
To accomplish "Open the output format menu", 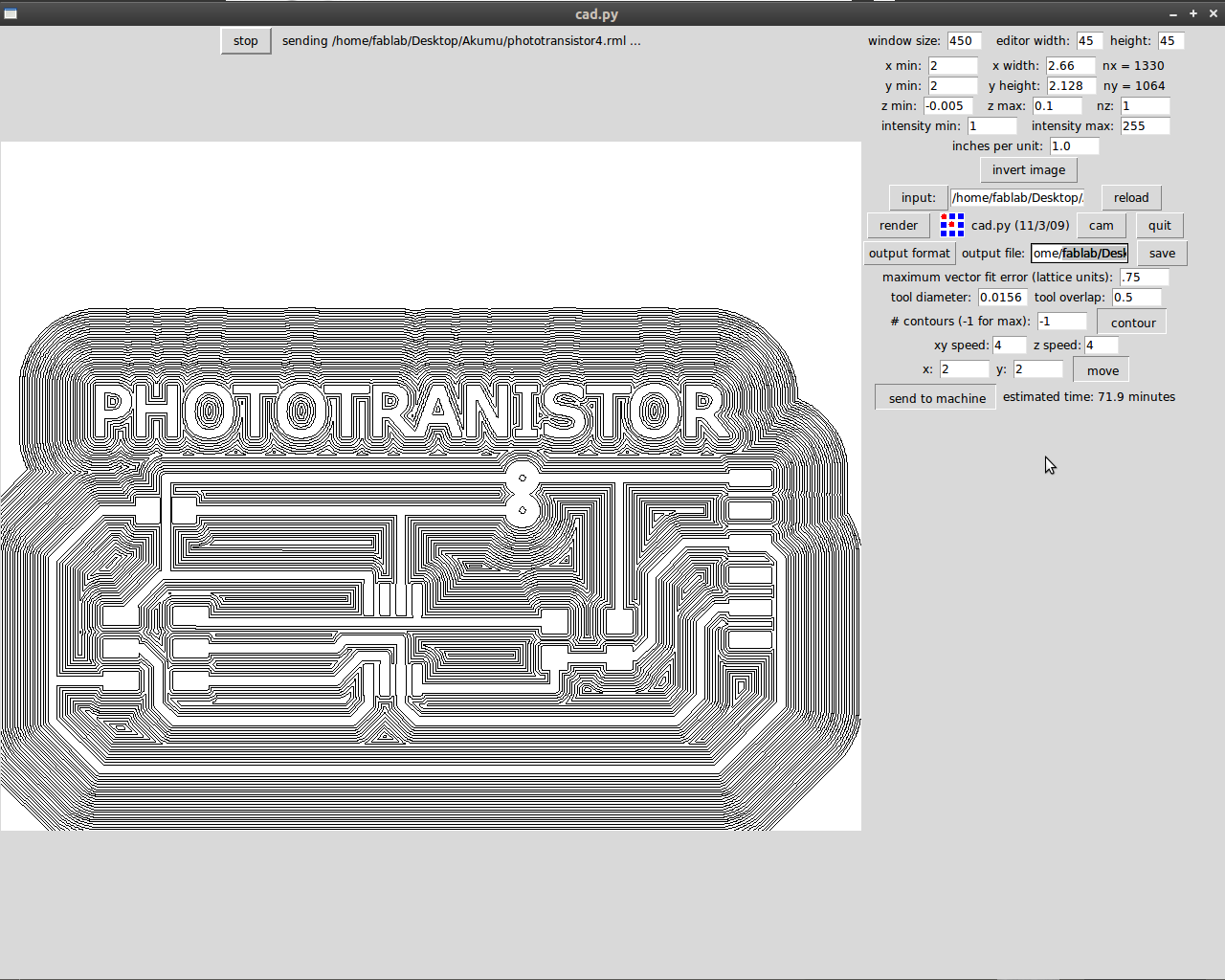I will point(909,254).
